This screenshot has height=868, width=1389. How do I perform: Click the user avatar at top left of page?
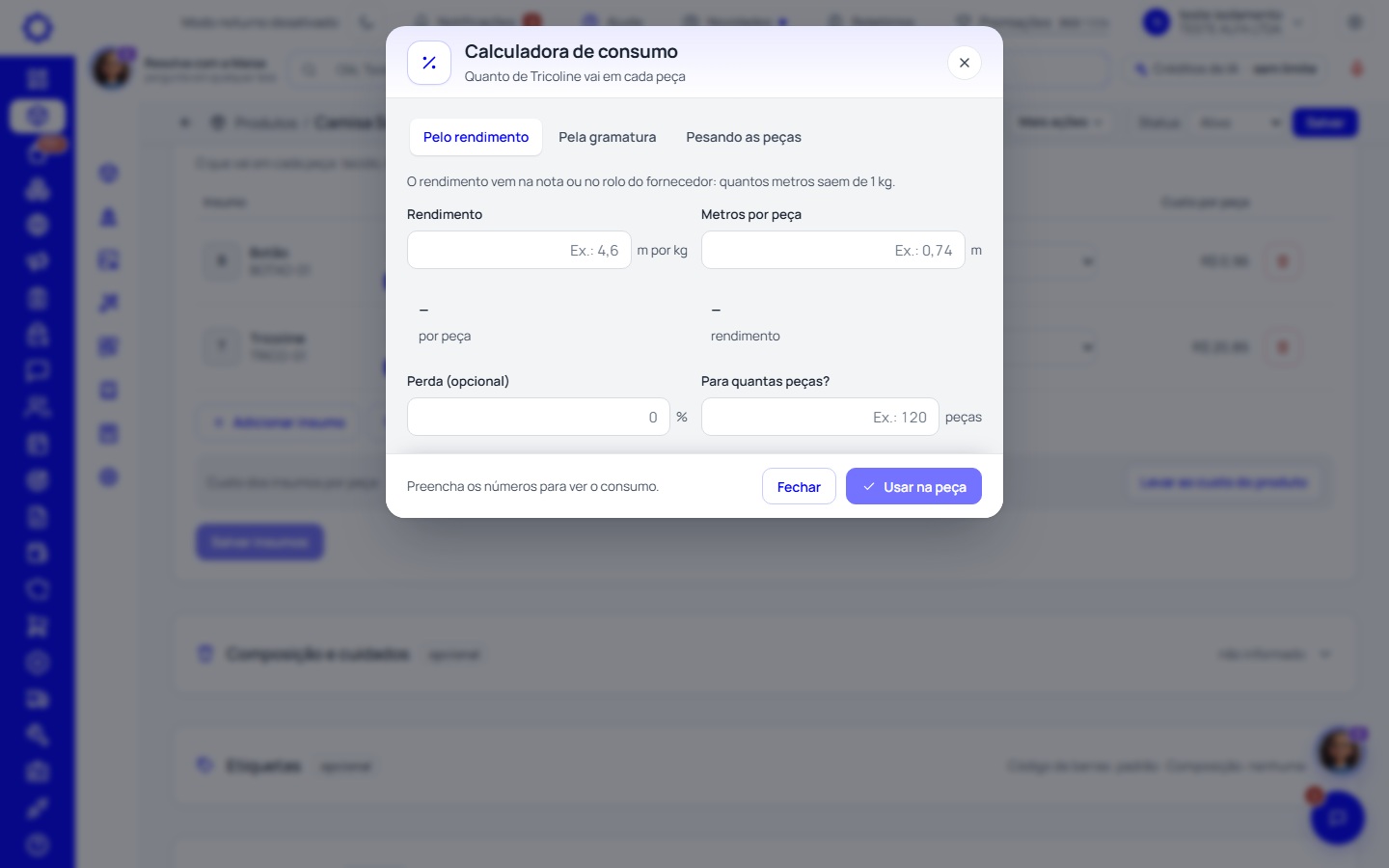112,68
